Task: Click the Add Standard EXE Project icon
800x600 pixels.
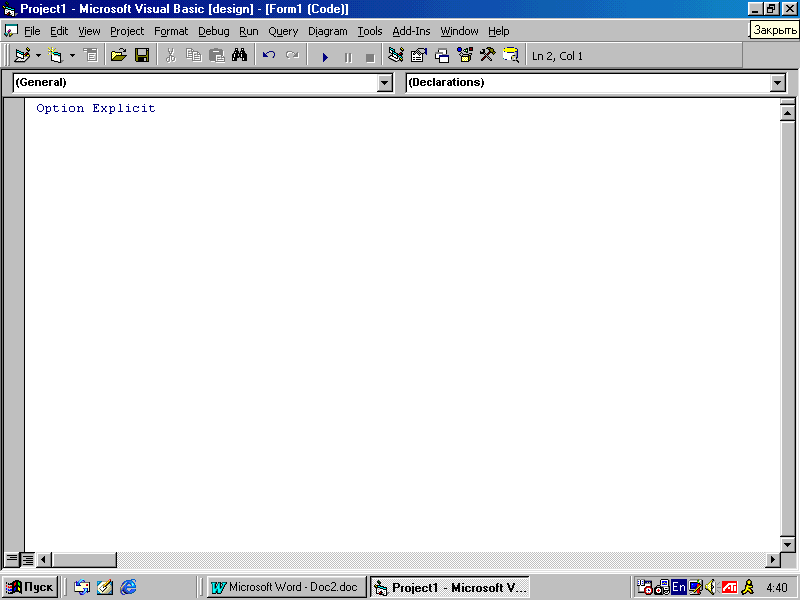Action: pyautogui.click(x=22, y=55)
